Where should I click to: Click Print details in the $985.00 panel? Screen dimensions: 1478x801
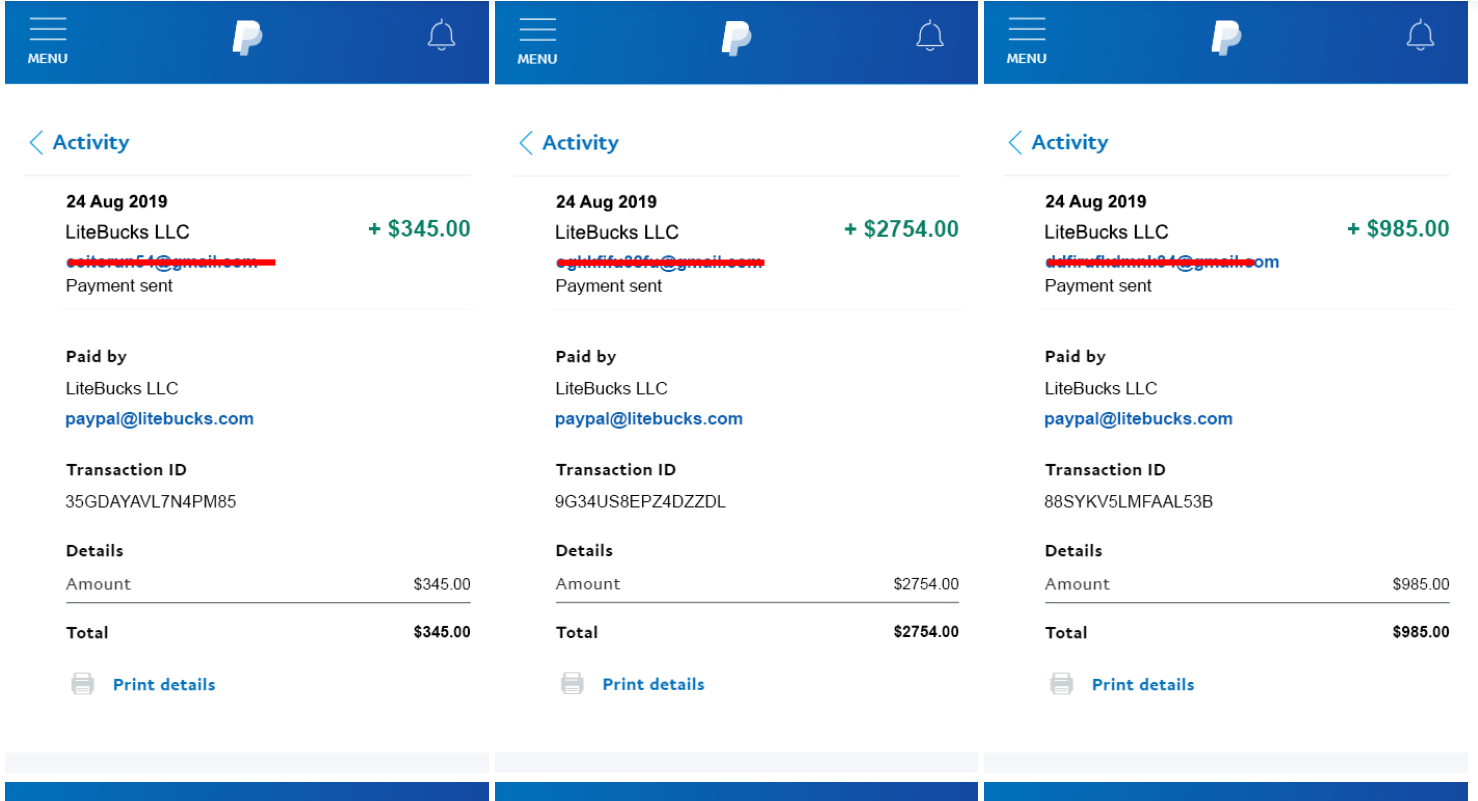(x=1143, y=685)
